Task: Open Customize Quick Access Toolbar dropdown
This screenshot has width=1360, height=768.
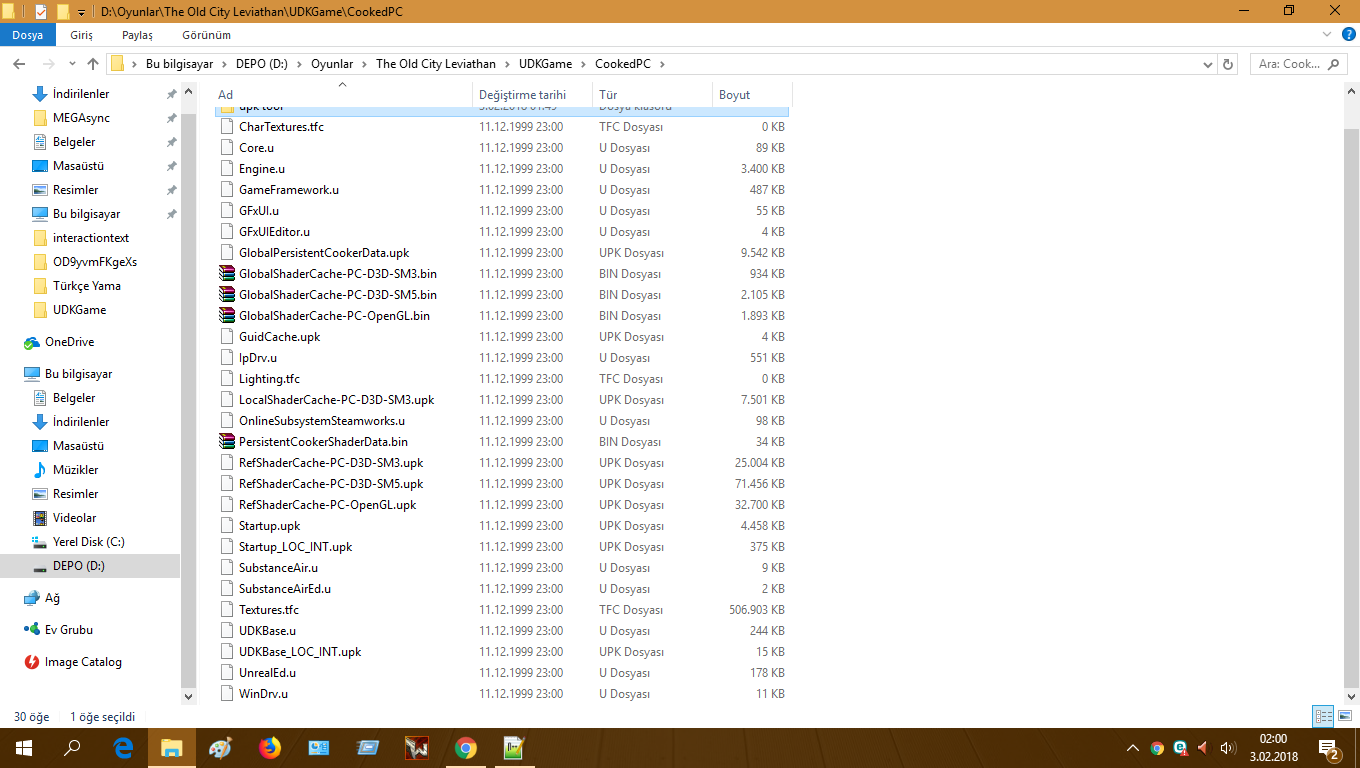Action: pos(81,12)
